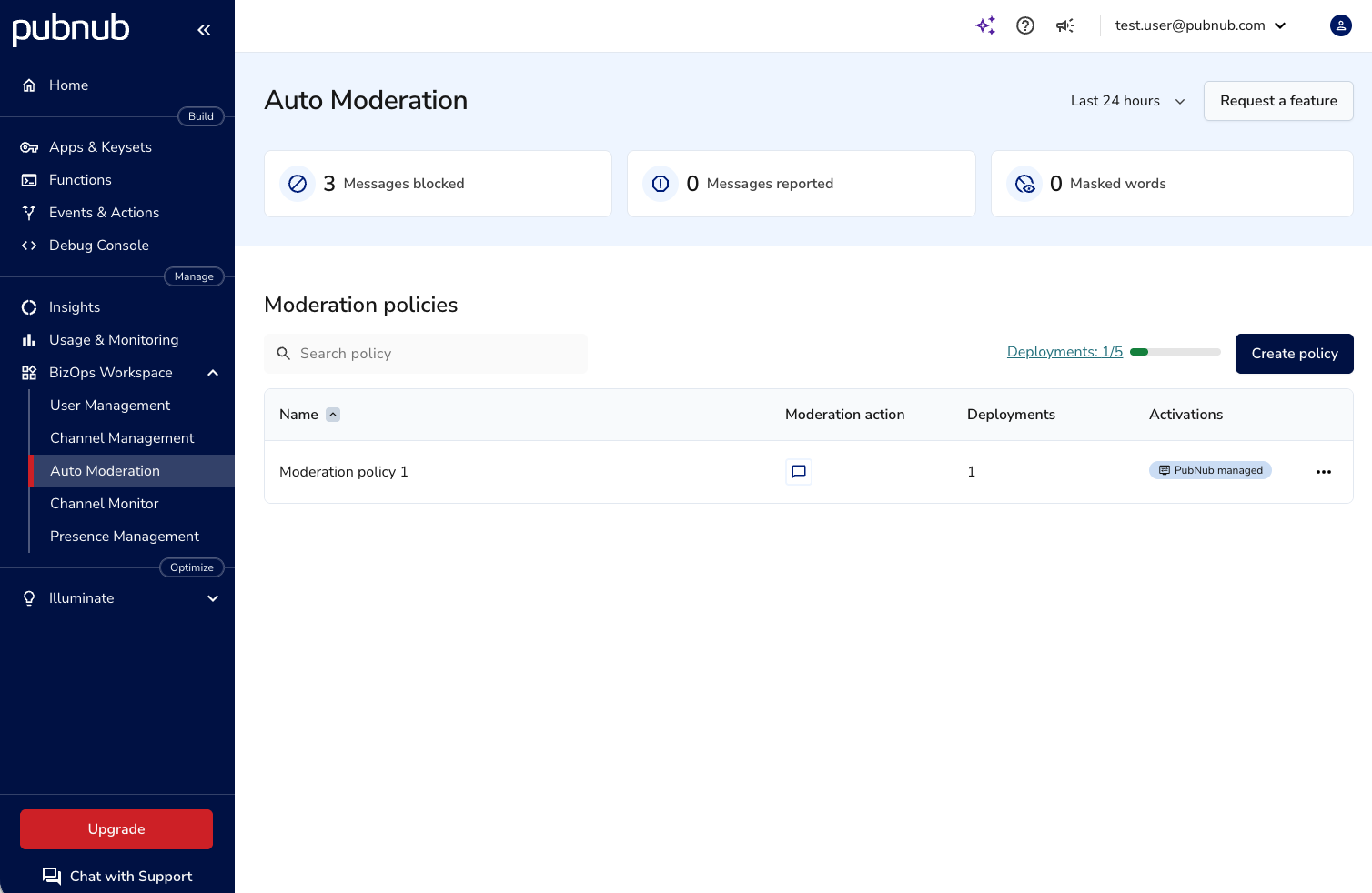This screenshot has height=893, width=1372.
Task: Click the 0 Messages reported count
Action: (x=692, y=184)
